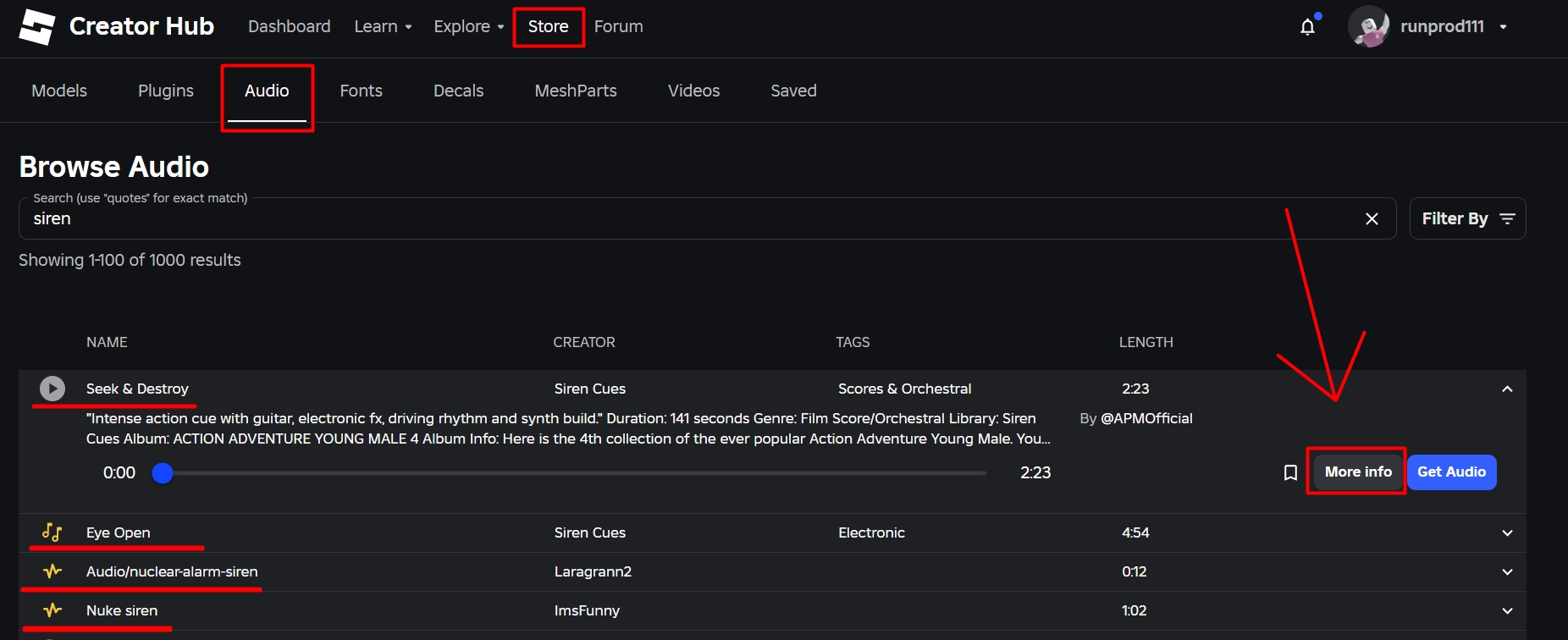Click the Laragrann2 creator name
1568x640 pixels.
coord(593,571)
